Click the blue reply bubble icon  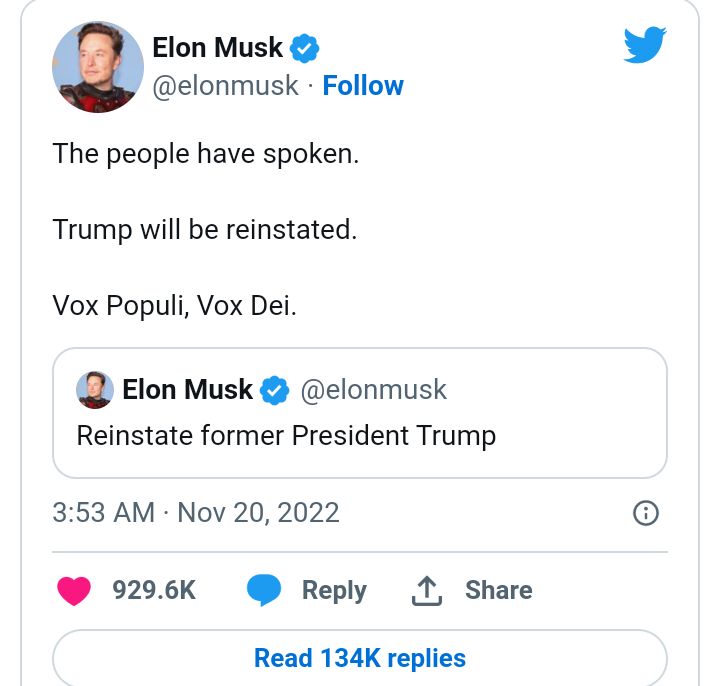264,590
